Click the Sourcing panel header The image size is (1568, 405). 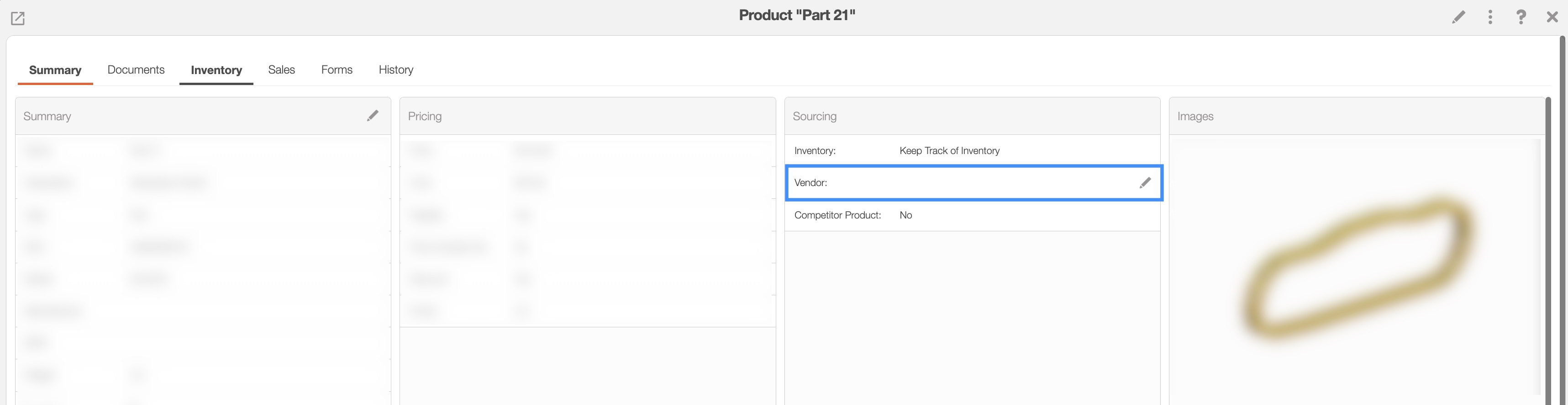point(814,116)
